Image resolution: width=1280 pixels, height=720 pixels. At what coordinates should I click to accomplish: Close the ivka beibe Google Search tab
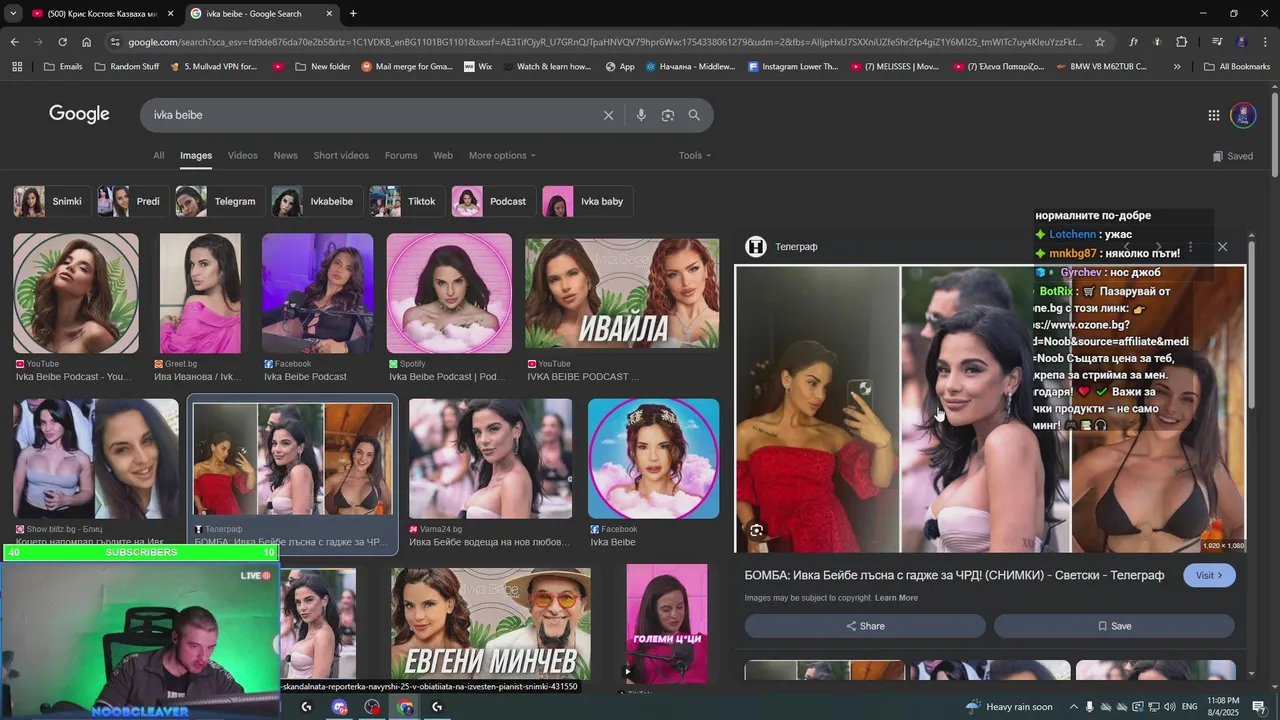pos(329,14)
